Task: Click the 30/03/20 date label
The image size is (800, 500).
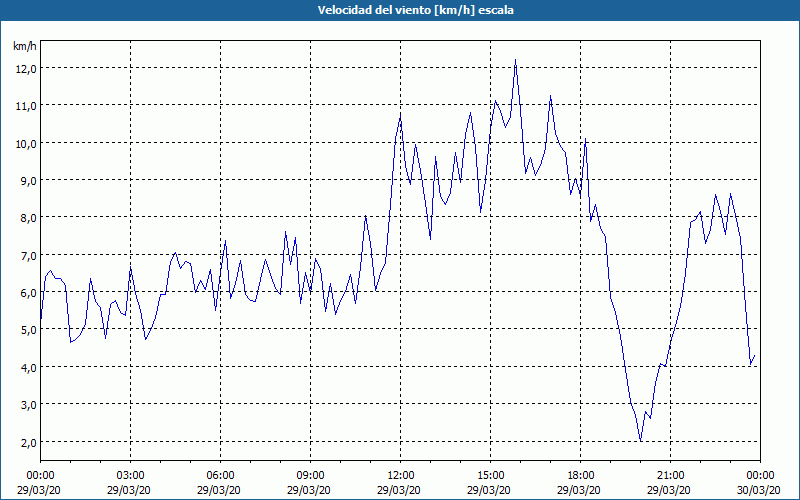Action: pyautogui.click(x=759, y=490)
